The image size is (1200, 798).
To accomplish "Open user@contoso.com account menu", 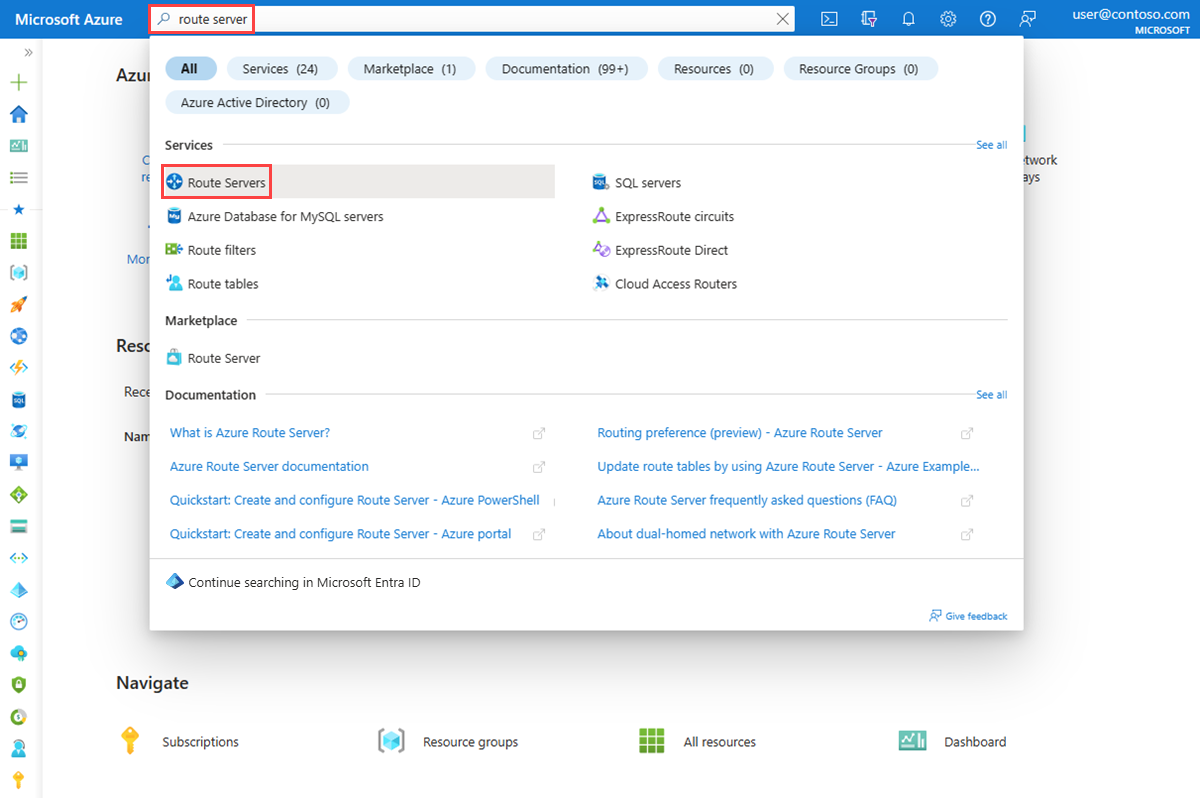I will [x=1131, y=20].
